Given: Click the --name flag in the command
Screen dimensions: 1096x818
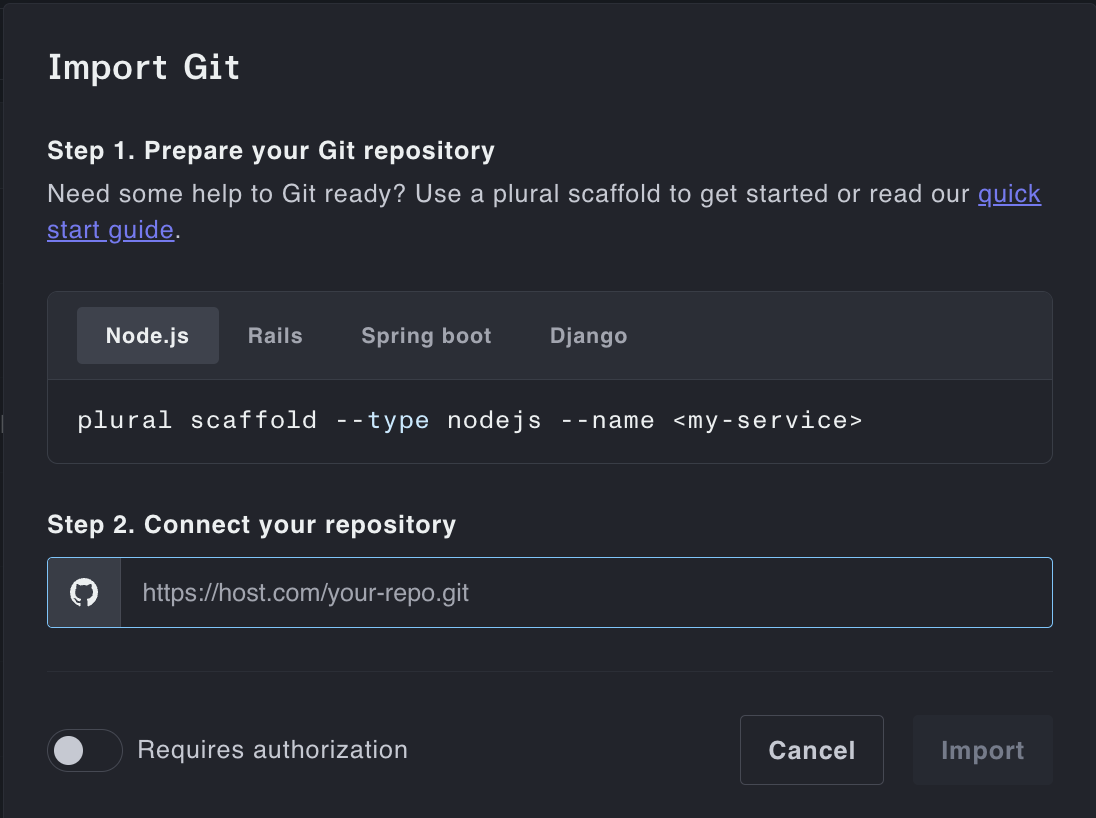Looking at the screenshot, I should (x=607, y=421).
